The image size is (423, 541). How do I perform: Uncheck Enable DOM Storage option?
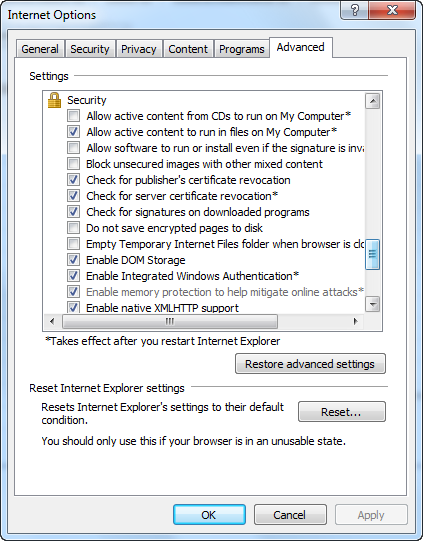[73, 260]
